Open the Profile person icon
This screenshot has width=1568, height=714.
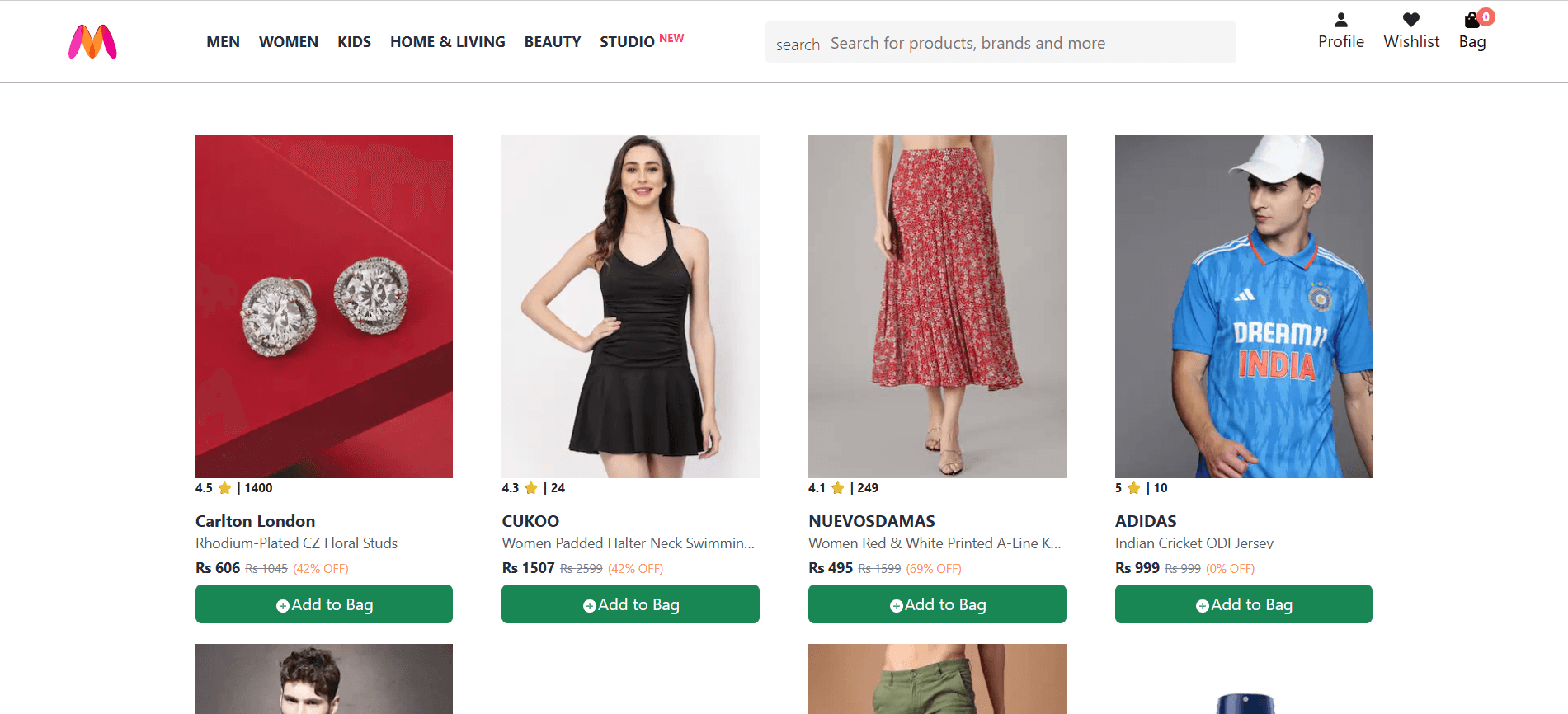point(1340,20)
